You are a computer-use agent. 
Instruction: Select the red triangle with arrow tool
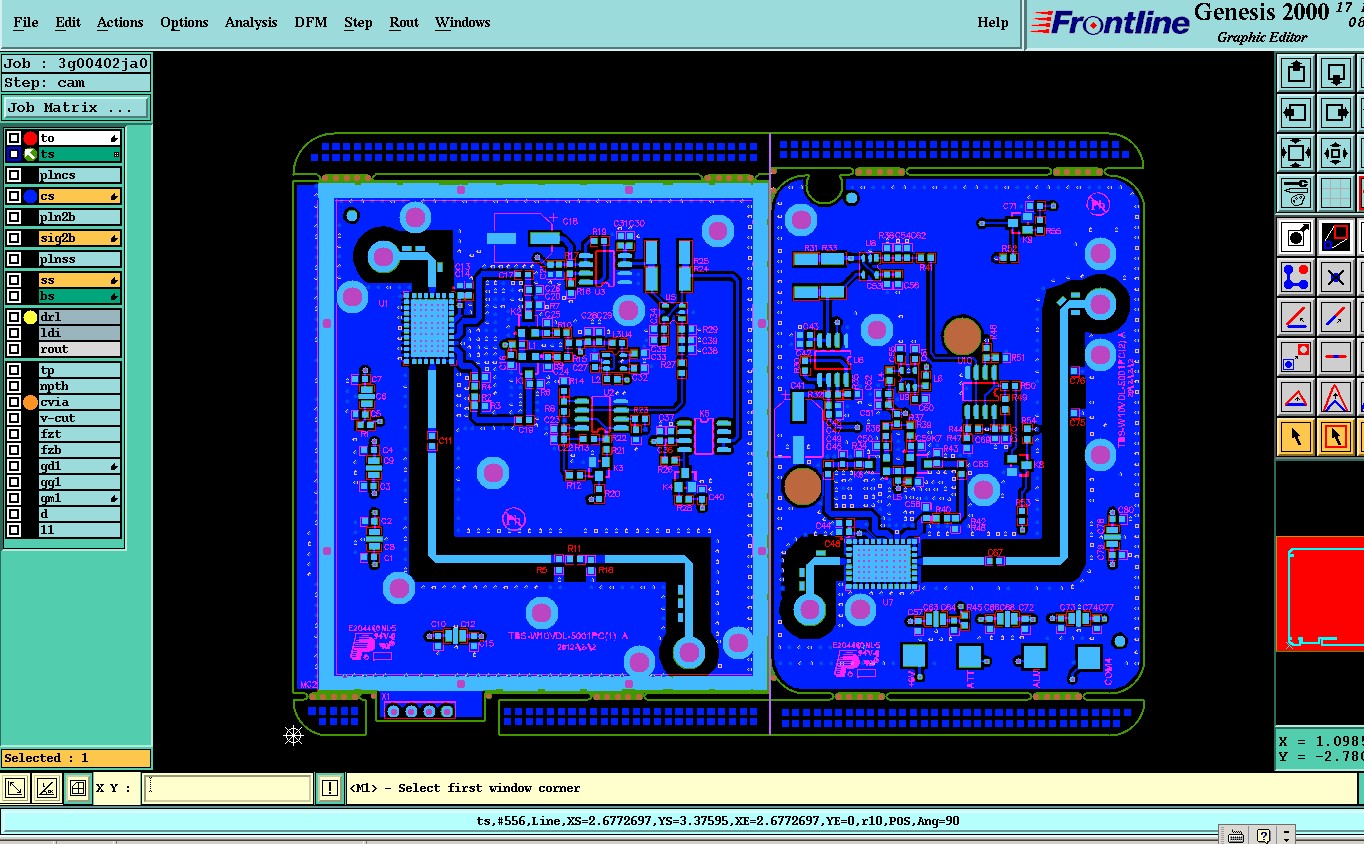1297,397
